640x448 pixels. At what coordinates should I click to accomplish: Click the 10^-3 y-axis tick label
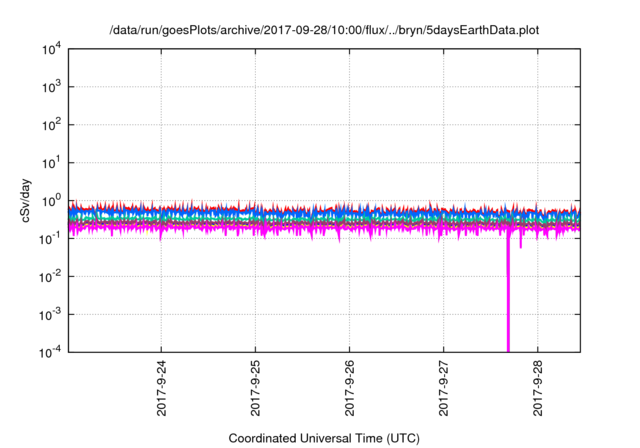[x=50, y=315]
